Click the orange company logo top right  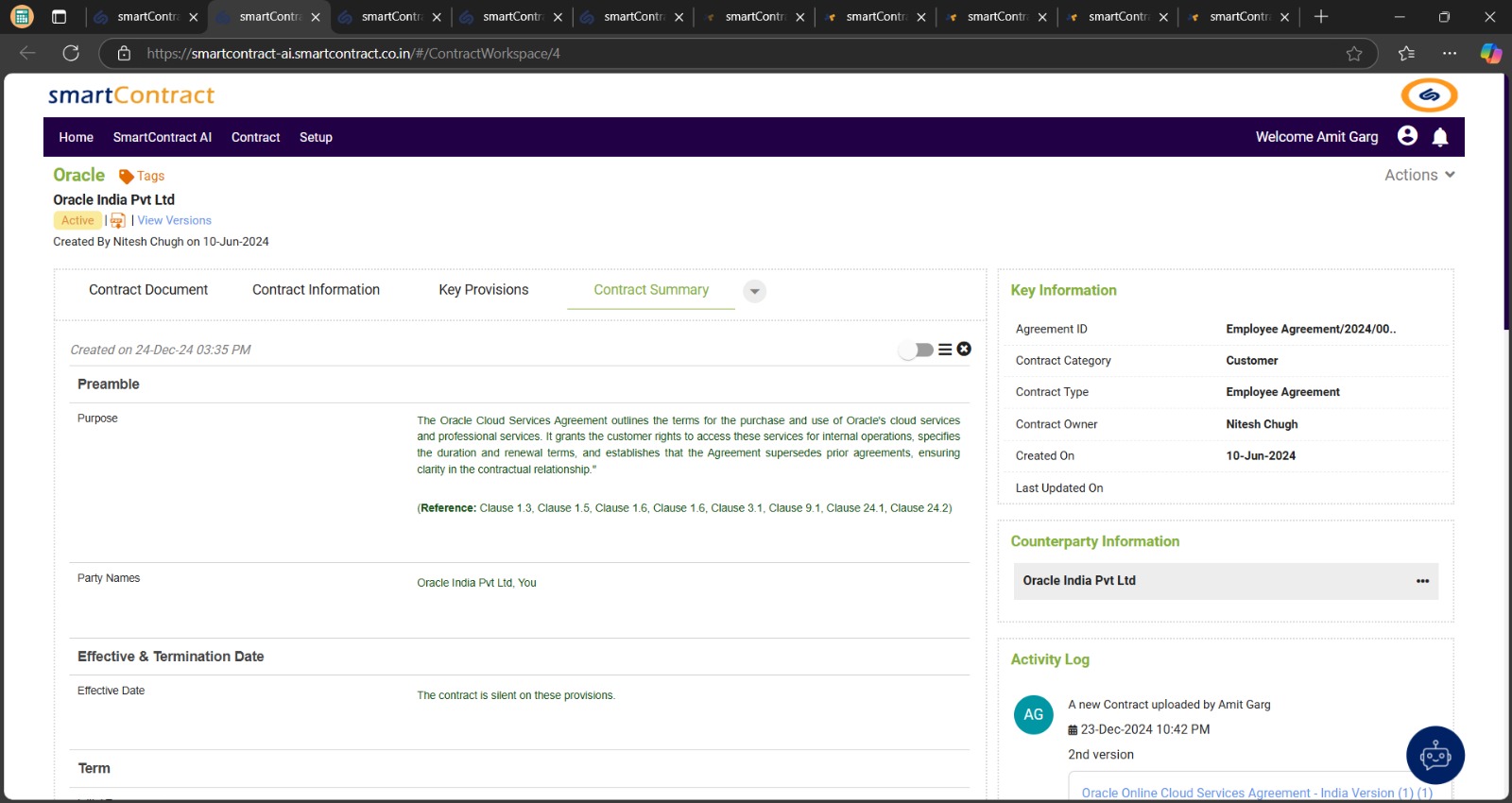coord(1429,94)
